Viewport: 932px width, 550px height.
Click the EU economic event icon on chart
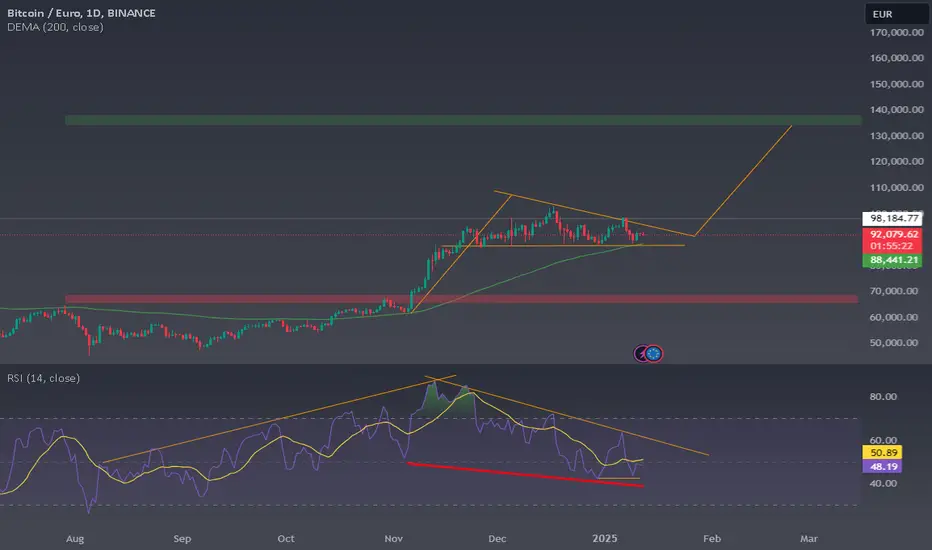pos(653,354)
